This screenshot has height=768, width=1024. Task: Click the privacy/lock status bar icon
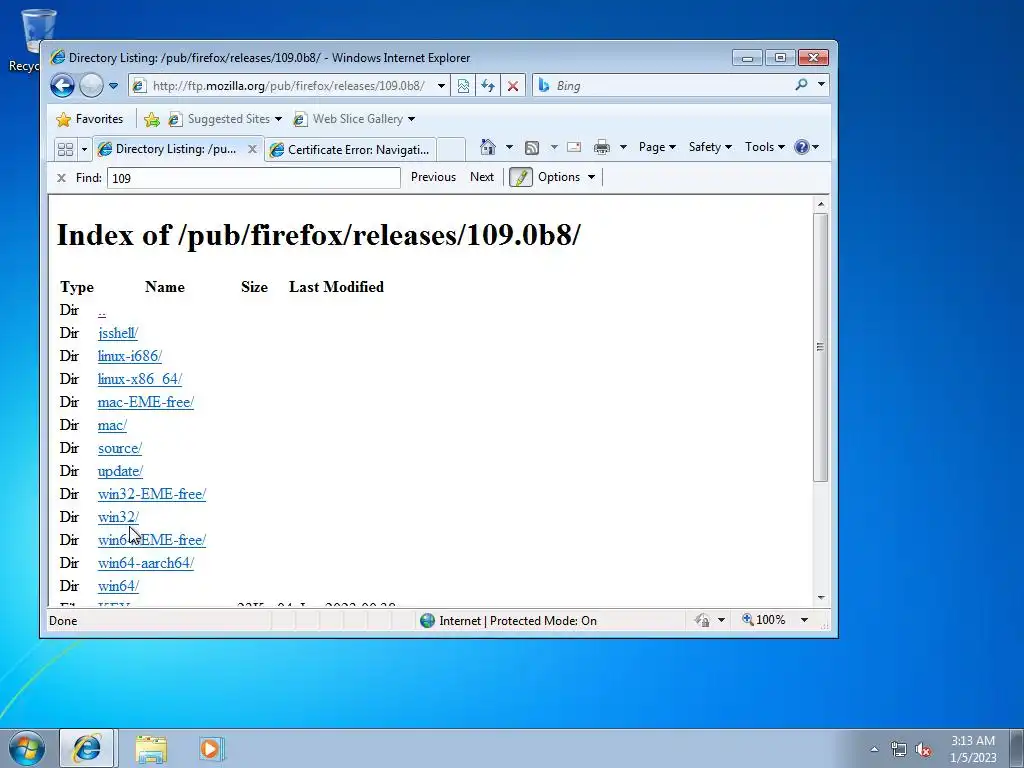click(x=703, y=620)
